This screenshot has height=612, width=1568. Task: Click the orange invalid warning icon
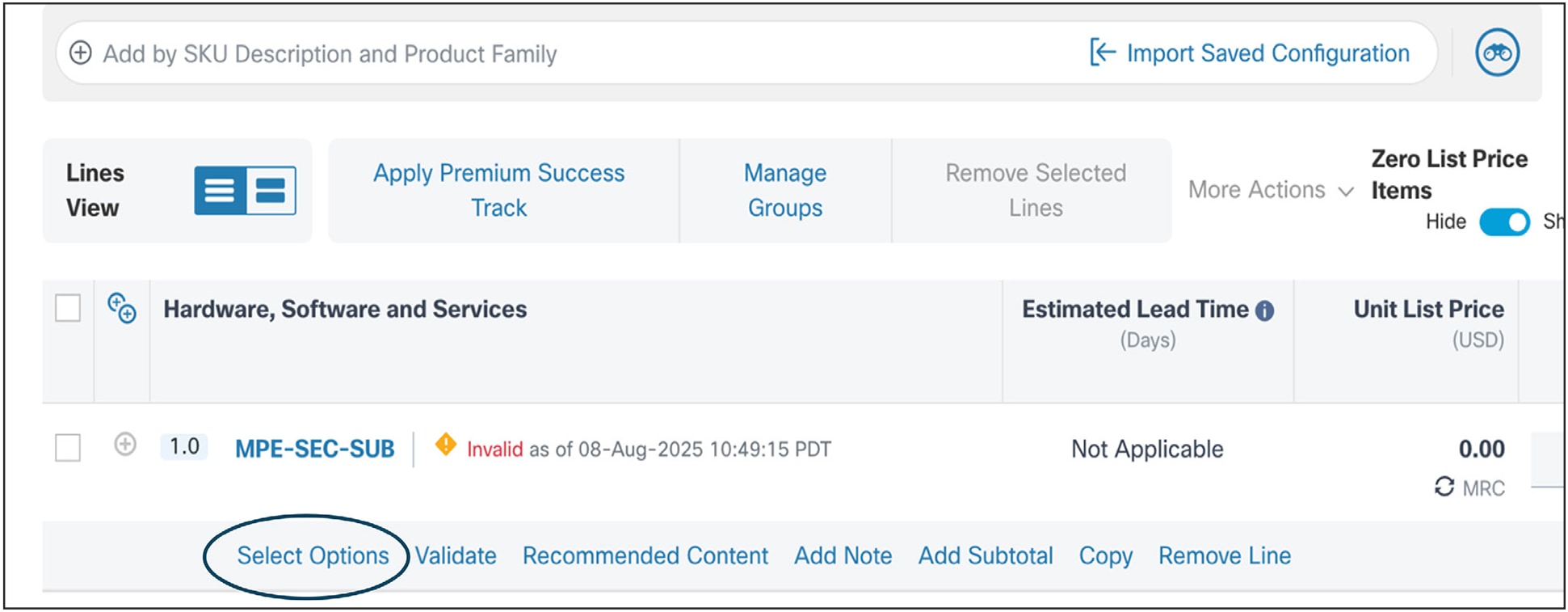(445, 445)
